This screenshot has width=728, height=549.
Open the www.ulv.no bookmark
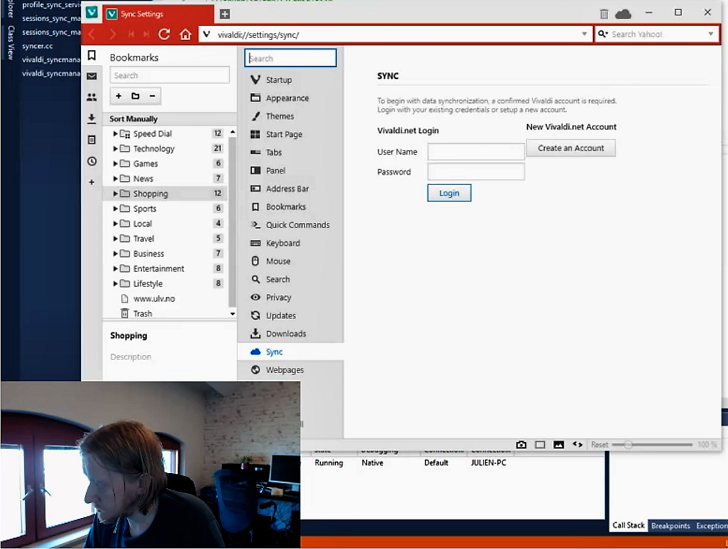click(x=154, y=299)
